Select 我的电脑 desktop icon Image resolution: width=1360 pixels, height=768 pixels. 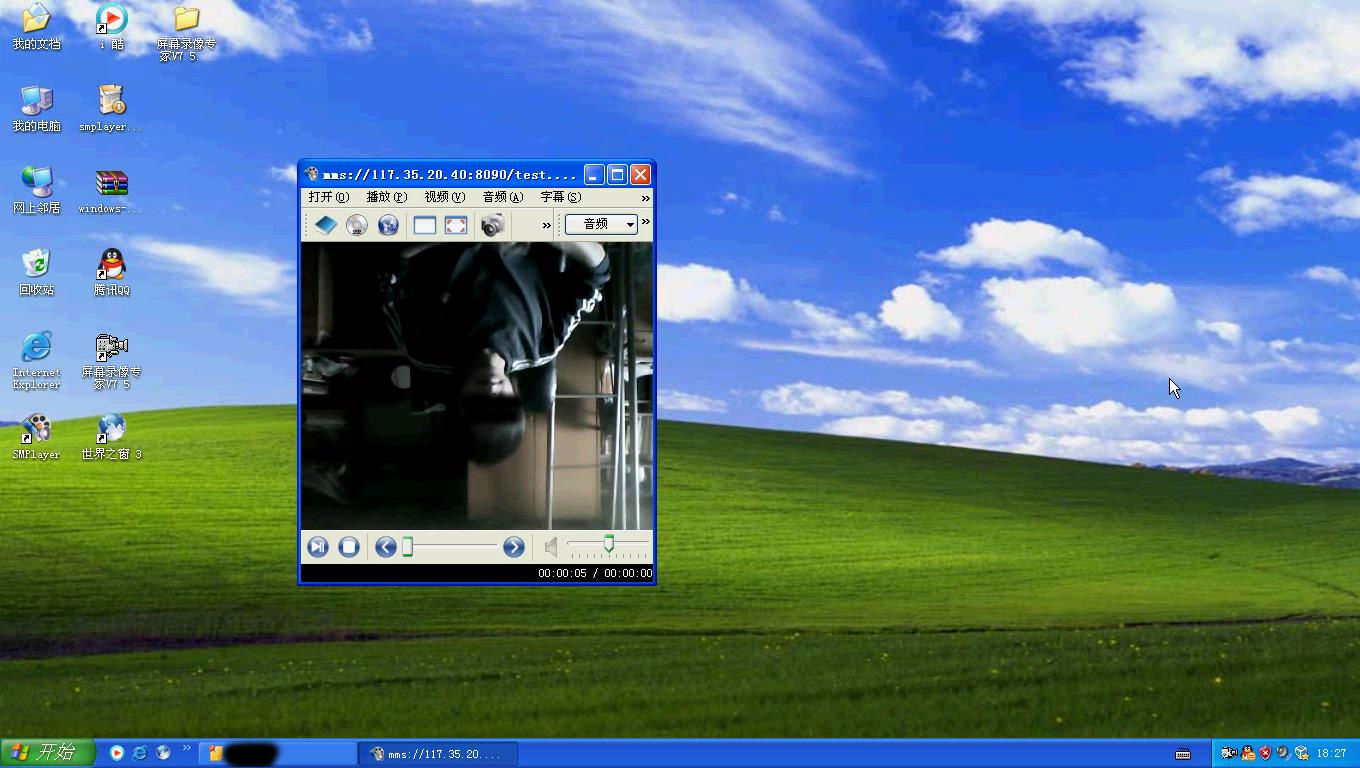pos(36,108)
